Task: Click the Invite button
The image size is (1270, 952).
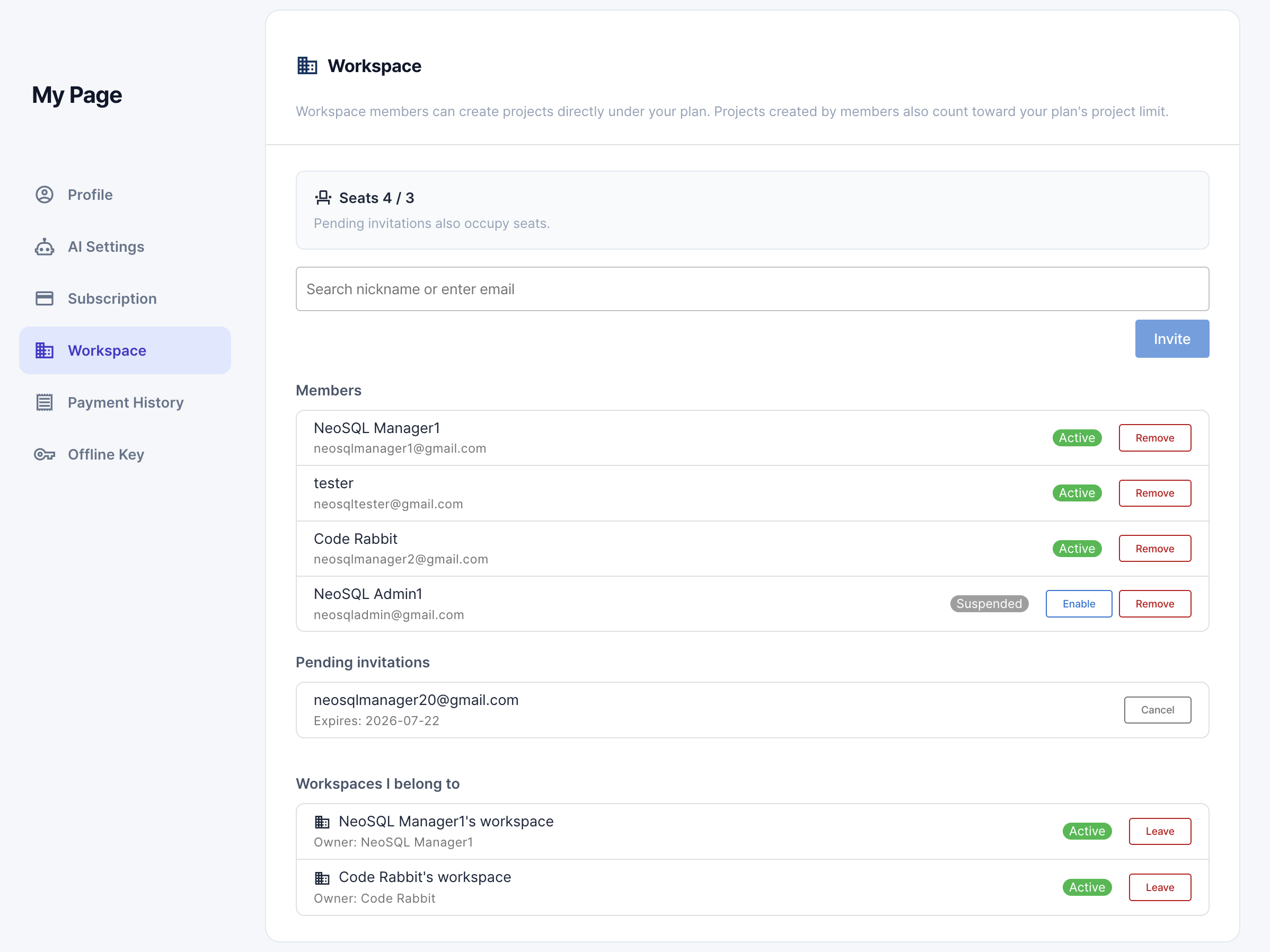Action: pos(1172,339)
